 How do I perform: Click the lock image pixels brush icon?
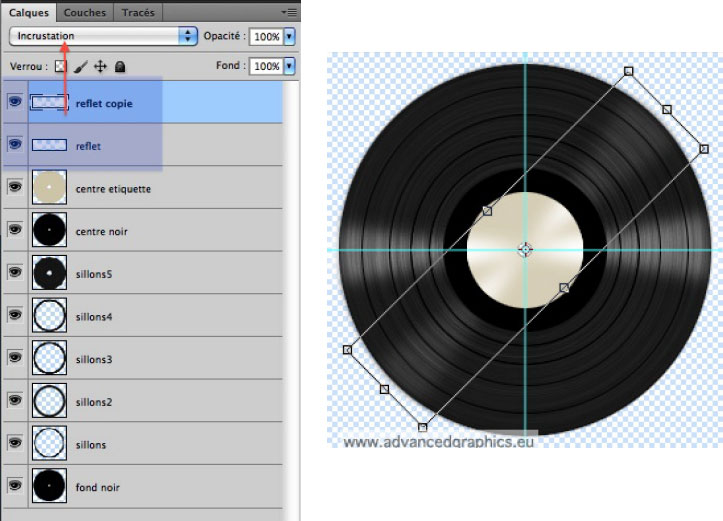[x=80, y=67]
